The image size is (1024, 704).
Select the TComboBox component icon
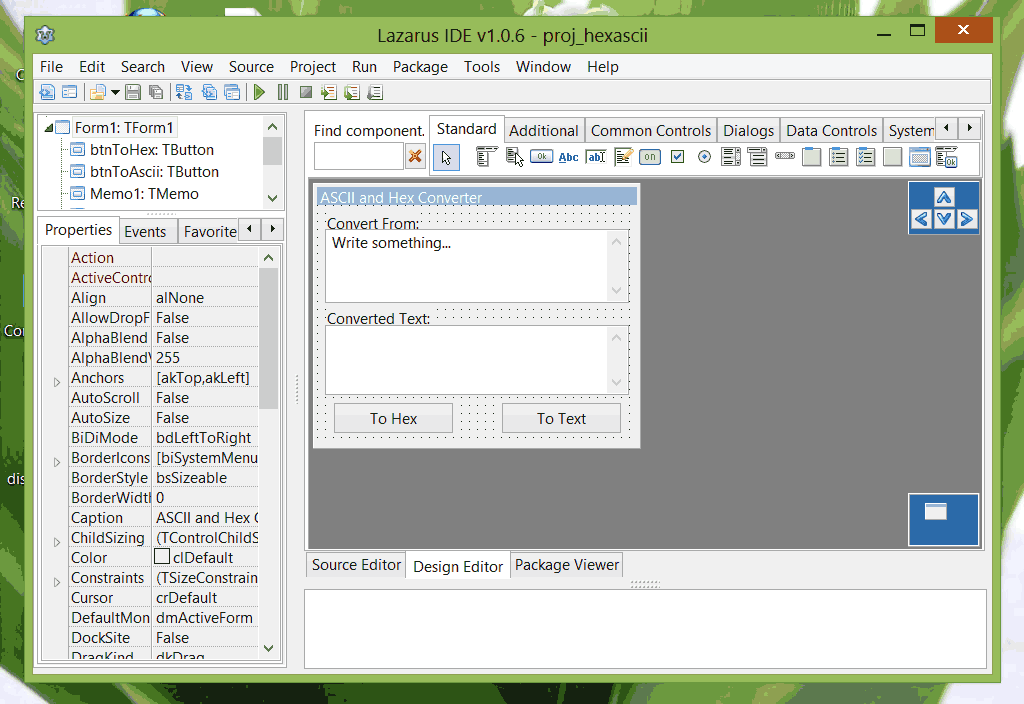point(758,157)
